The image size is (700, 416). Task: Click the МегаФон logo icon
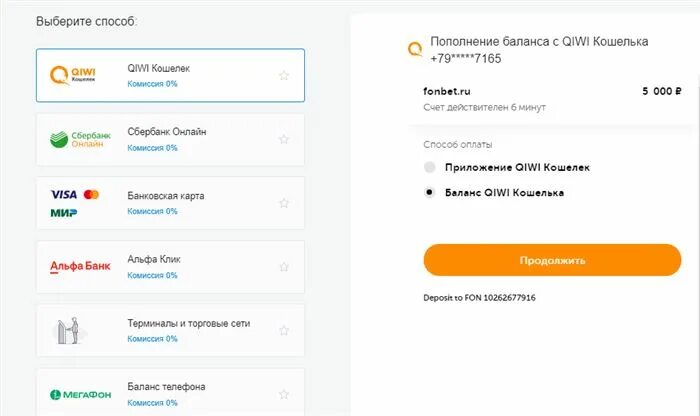(x=80, y=394)
